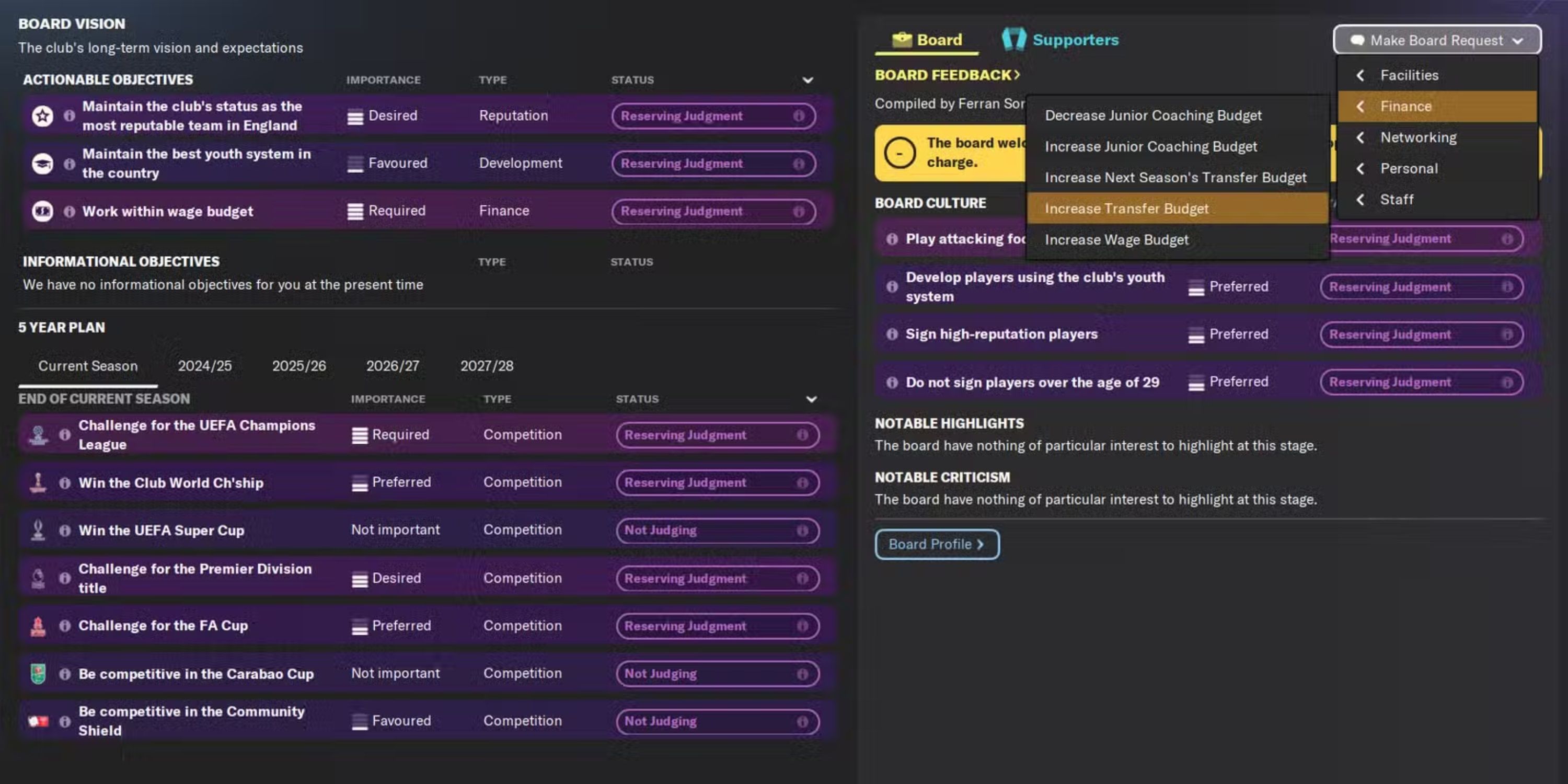Screen dimensions: 1568x784
Task: Collapse the Actionable Objectives section chevron
Action: tap(808, 80)
